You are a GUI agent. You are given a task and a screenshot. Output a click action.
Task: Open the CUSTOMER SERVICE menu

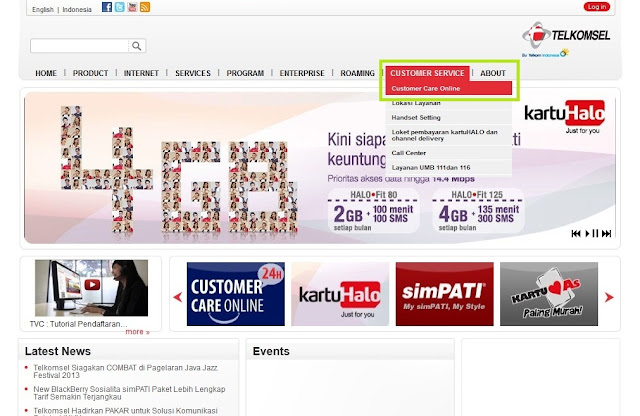tap(427, 73)
